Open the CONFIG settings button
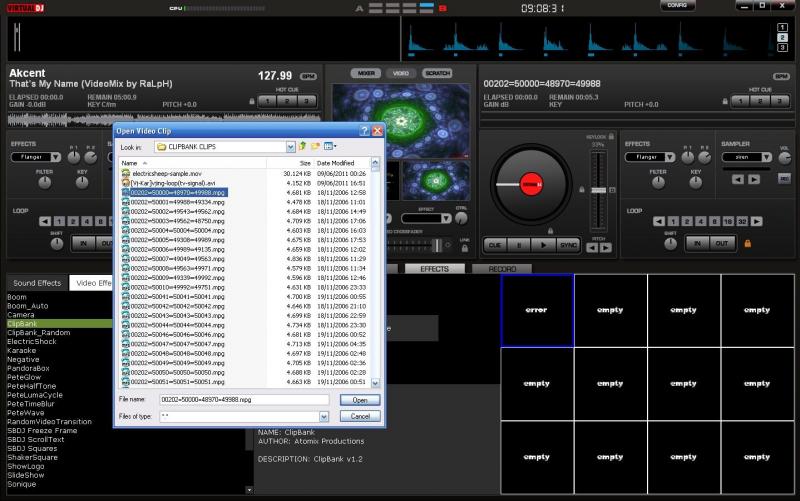Image resolution: width=800 pixels, height=501 pixels. point(677,5)
